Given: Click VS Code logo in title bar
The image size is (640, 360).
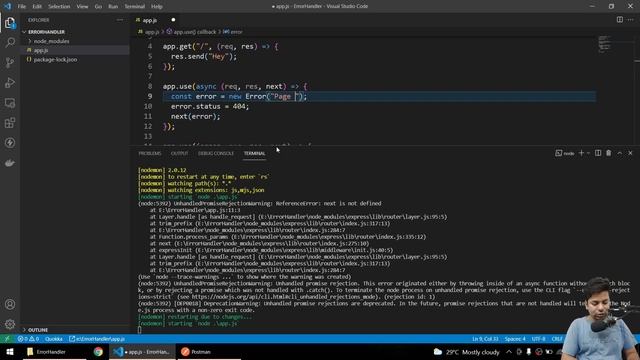Looking at the screenshot, I should [7, 6].
